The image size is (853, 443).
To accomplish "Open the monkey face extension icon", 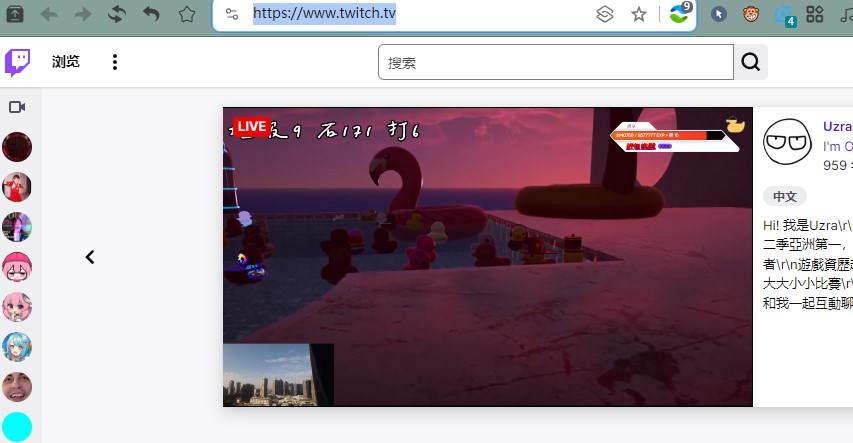I will tap(751, 14).
